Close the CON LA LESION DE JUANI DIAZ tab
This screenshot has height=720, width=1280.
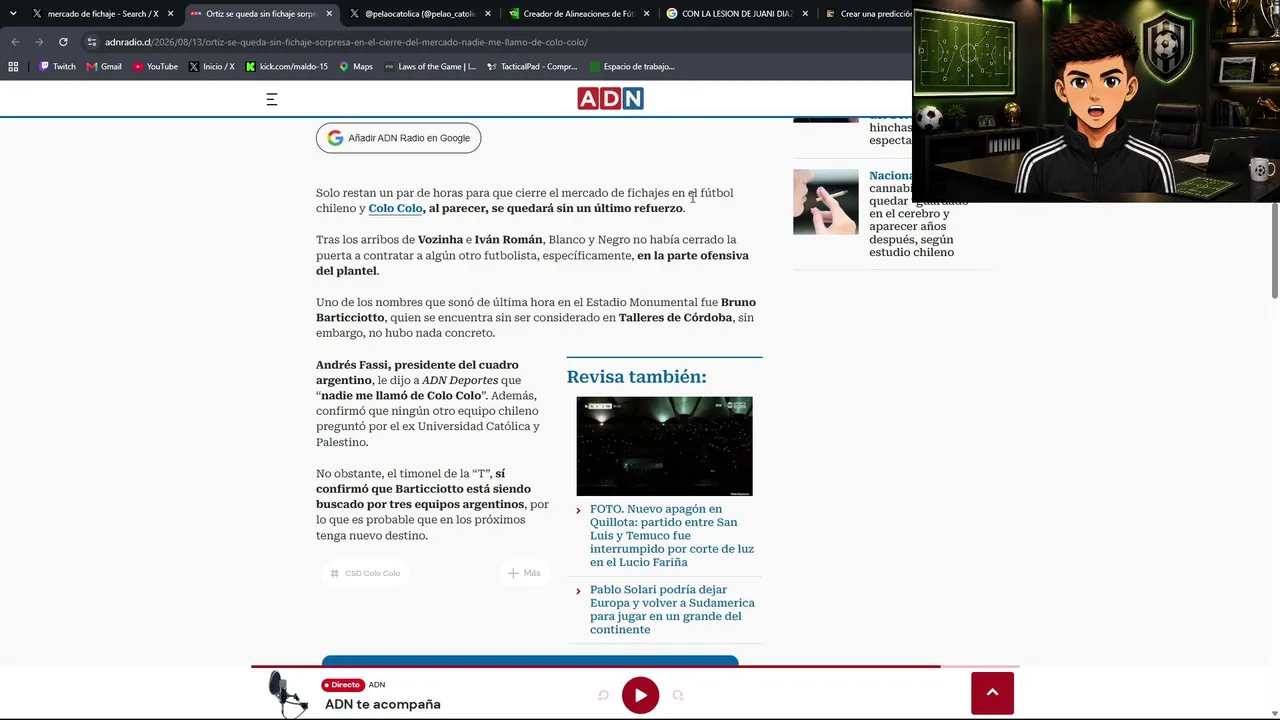tap(805, 14)
